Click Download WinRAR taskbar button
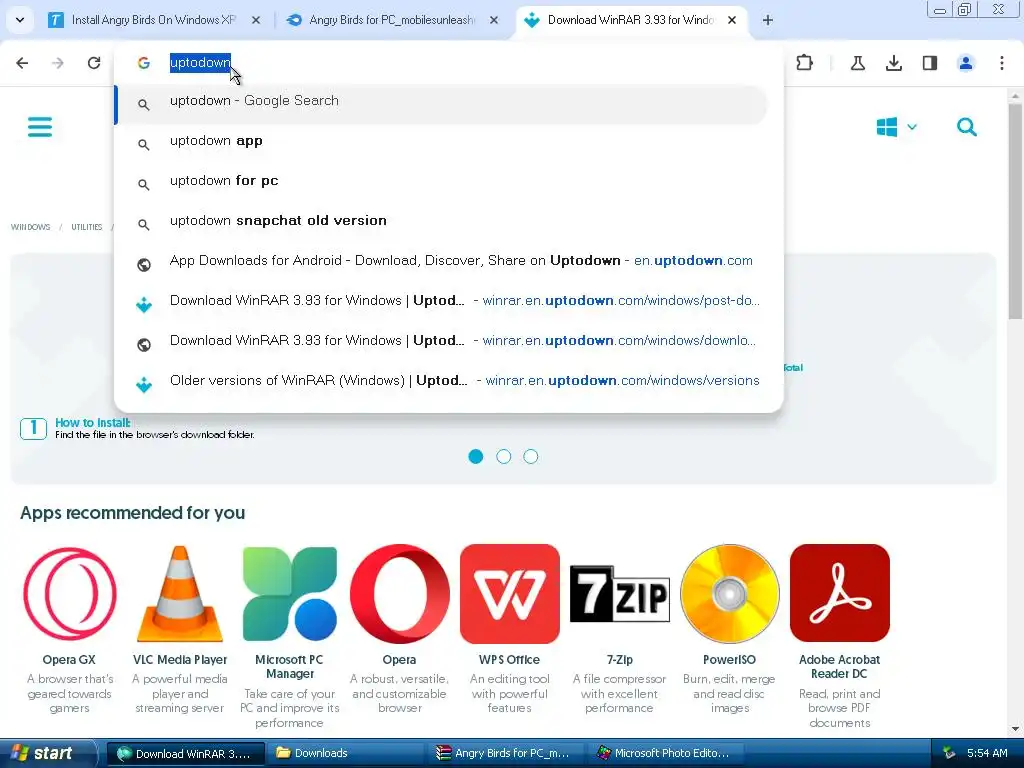The width and height of the screenshot is (1024, 768). (x=185, y=754)
